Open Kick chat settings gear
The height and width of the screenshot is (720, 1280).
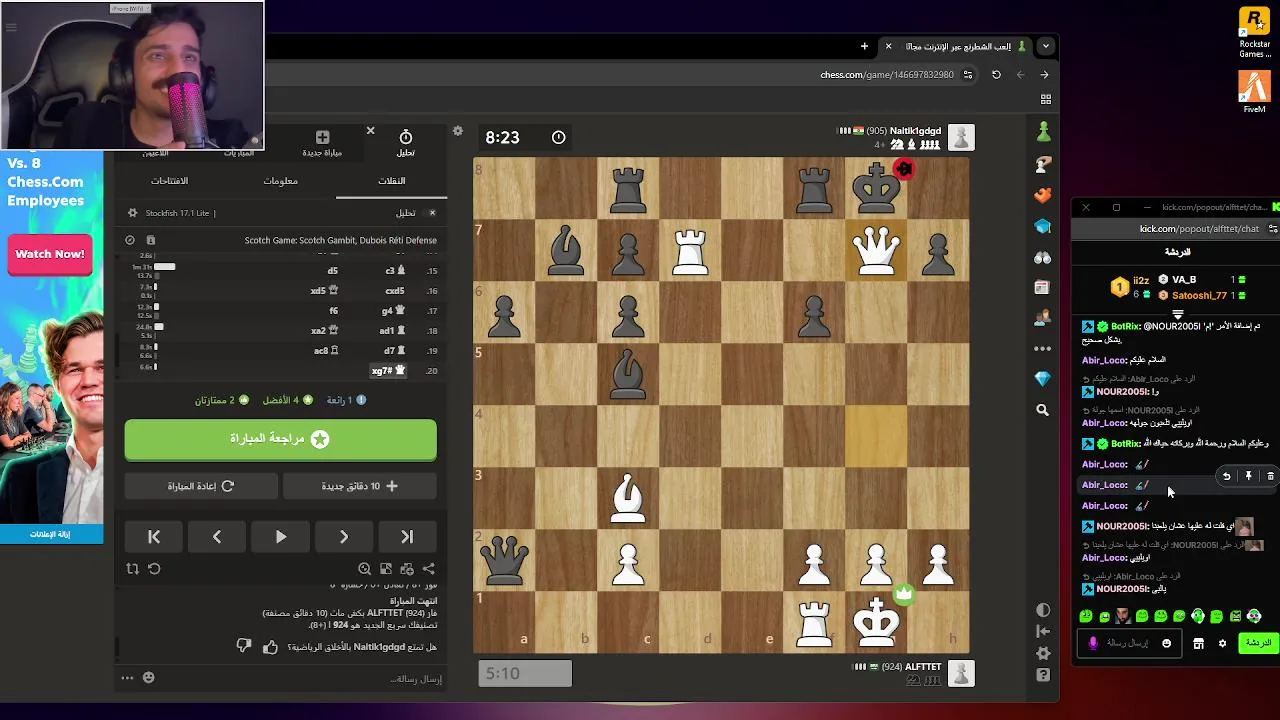point(1222,643)
